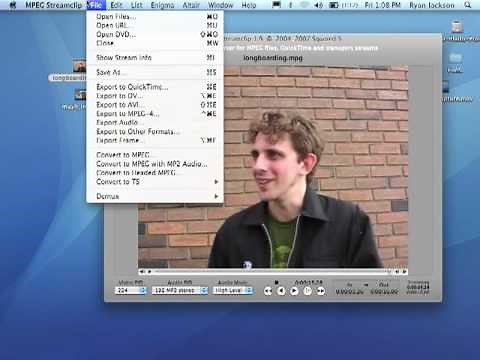Image resolution: width=480 pixels, height=360 pixels.
Task: Choose Export to DV… menu item
Action: [155, 96]
